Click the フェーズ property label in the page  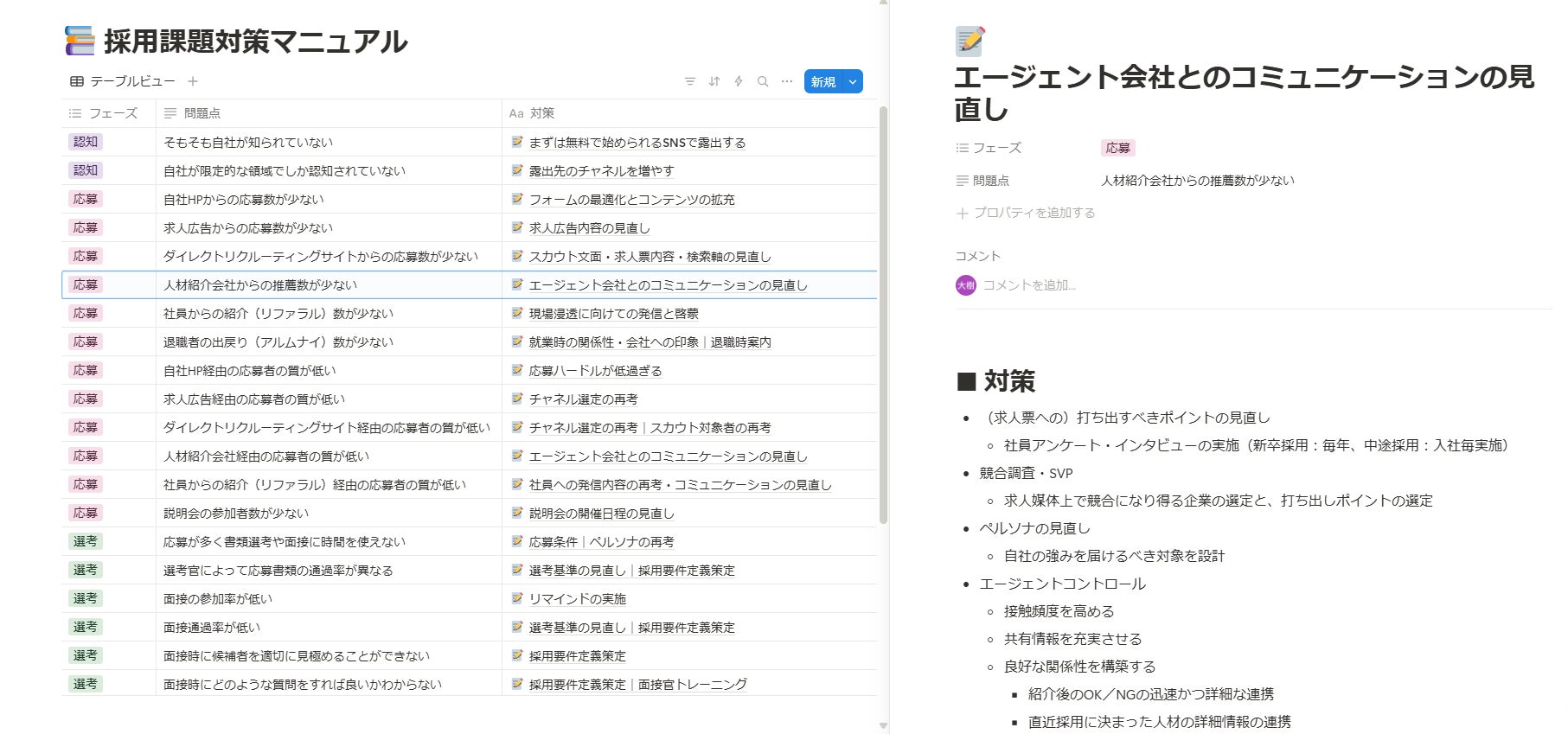tap(989, 148)
